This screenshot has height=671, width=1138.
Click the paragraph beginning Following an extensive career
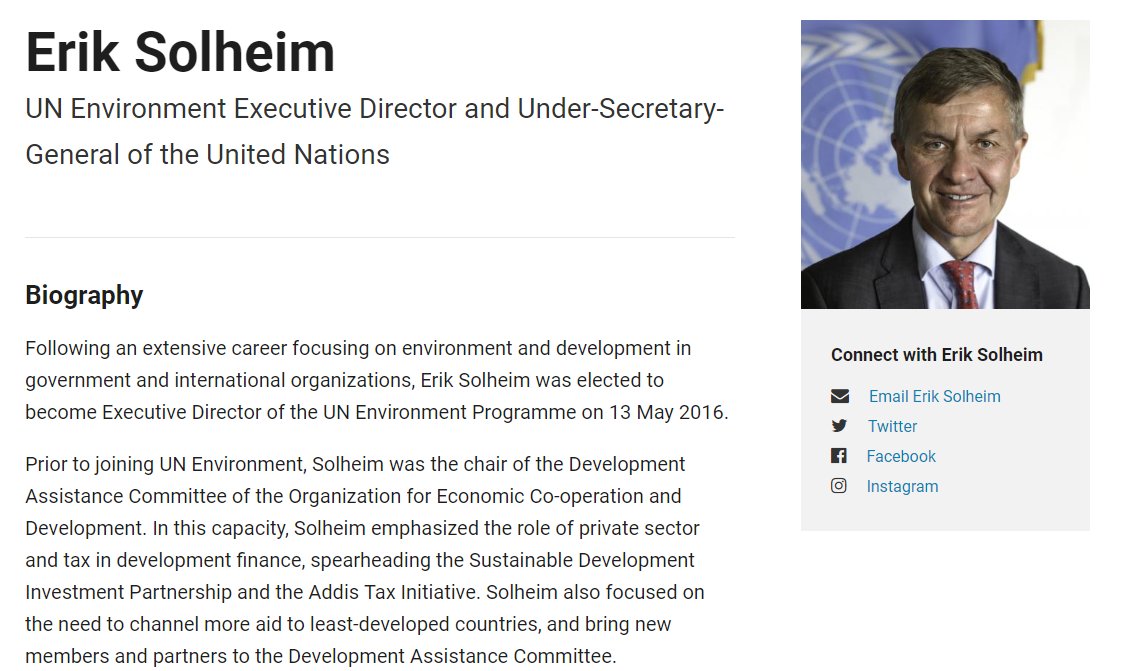tap(377, 380)
